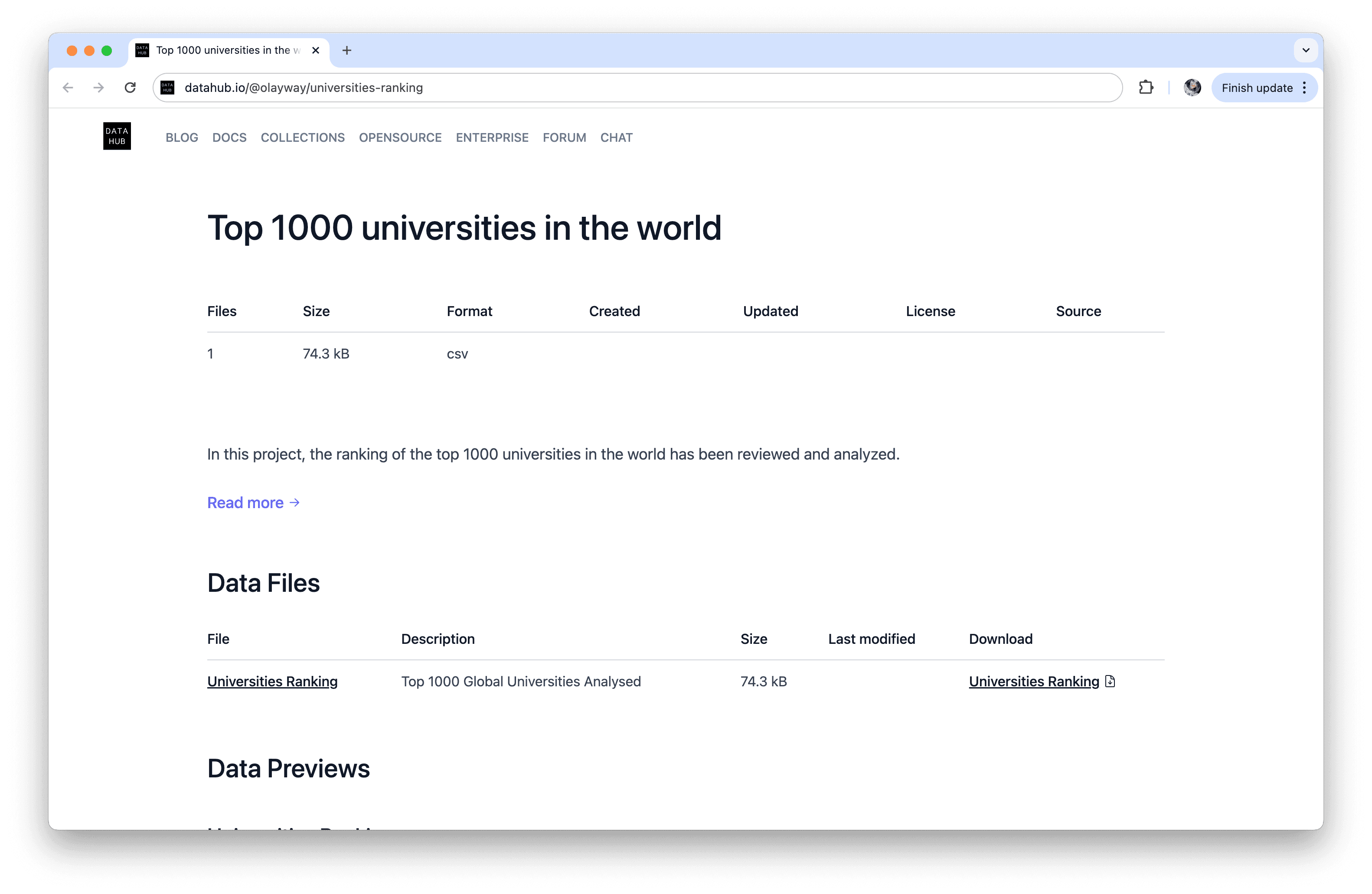
Task: Open Chrome three-dot menu
Action: pyautogui.click(x=1304, y=88)
